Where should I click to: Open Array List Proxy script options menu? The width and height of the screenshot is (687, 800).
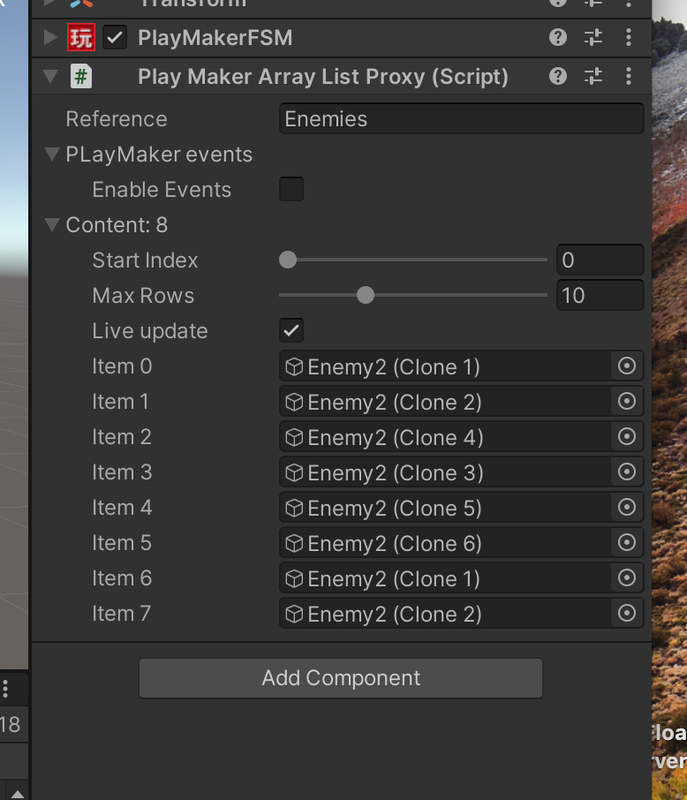click(x=628, y=77)
